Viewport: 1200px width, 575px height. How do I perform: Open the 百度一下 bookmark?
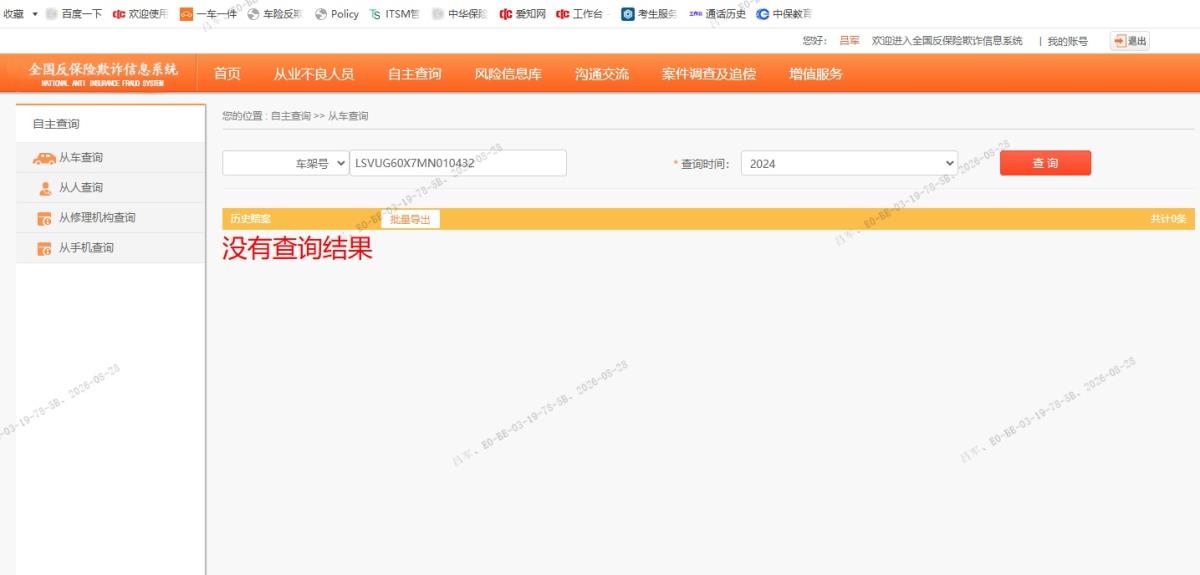pyautogui.click(x=74, y=14)
